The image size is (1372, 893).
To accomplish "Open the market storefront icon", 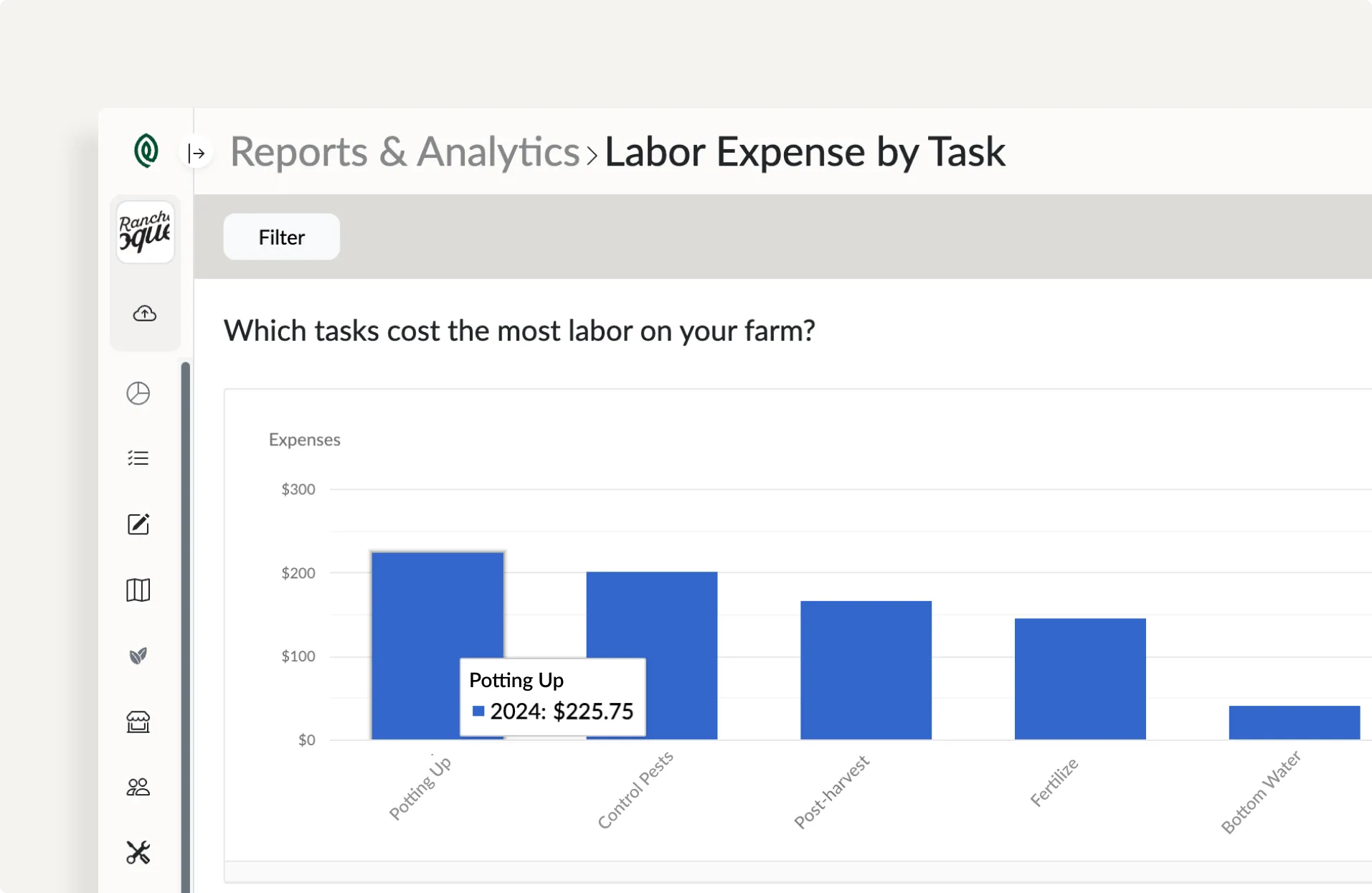I will [x=138, y=722].
